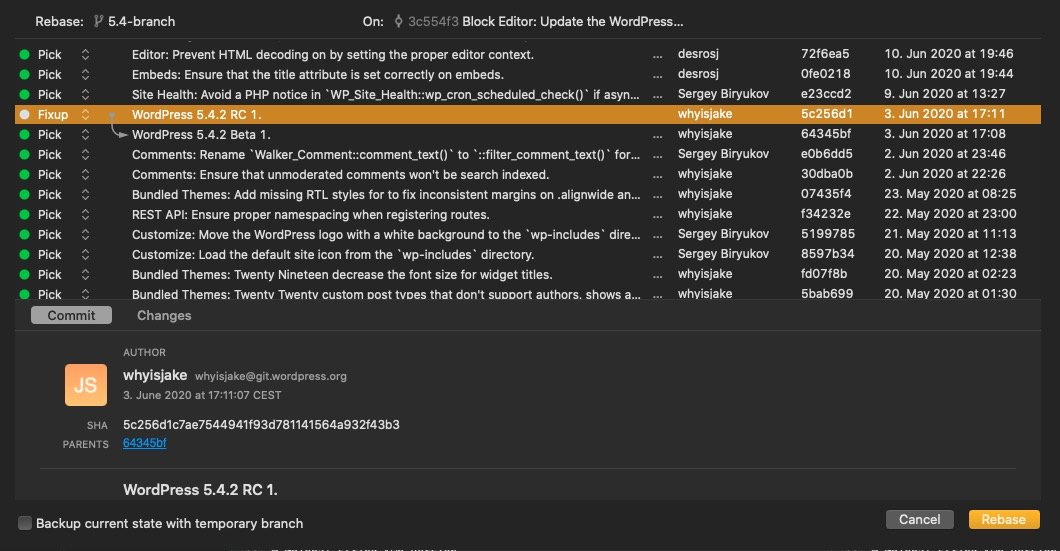Open action stepper for 'Comments: Ensure that unmoderated' row
Image resolution: width=1060 pixels, height=551 pixels.
85,174
